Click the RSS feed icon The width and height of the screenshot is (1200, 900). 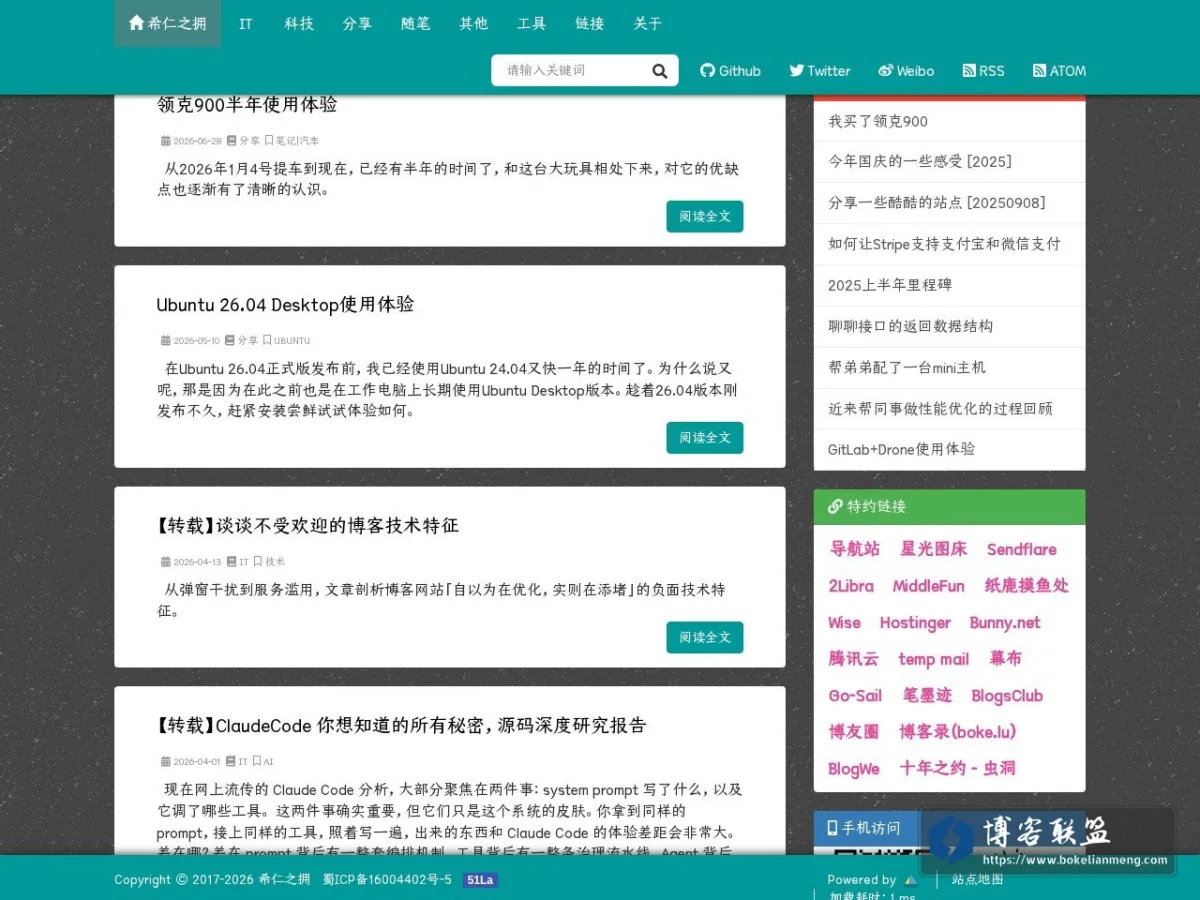[x=968, y=71]
